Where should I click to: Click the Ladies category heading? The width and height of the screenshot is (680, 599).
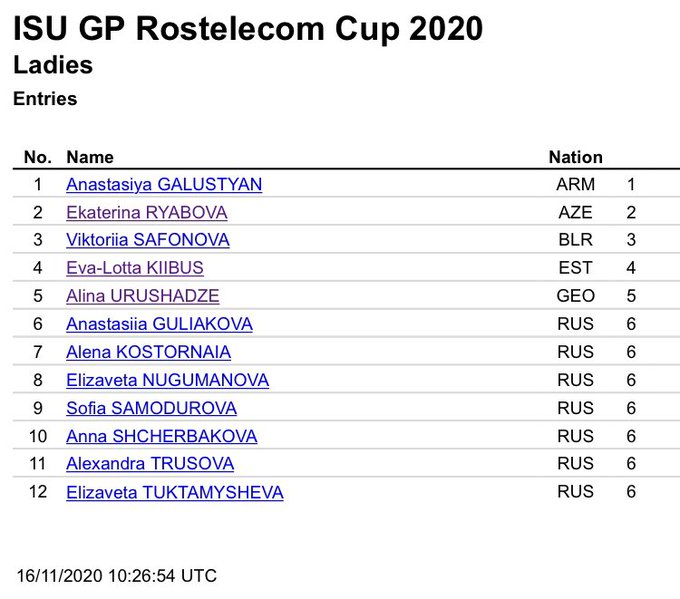pyautogui.click(x=53, y=66)
